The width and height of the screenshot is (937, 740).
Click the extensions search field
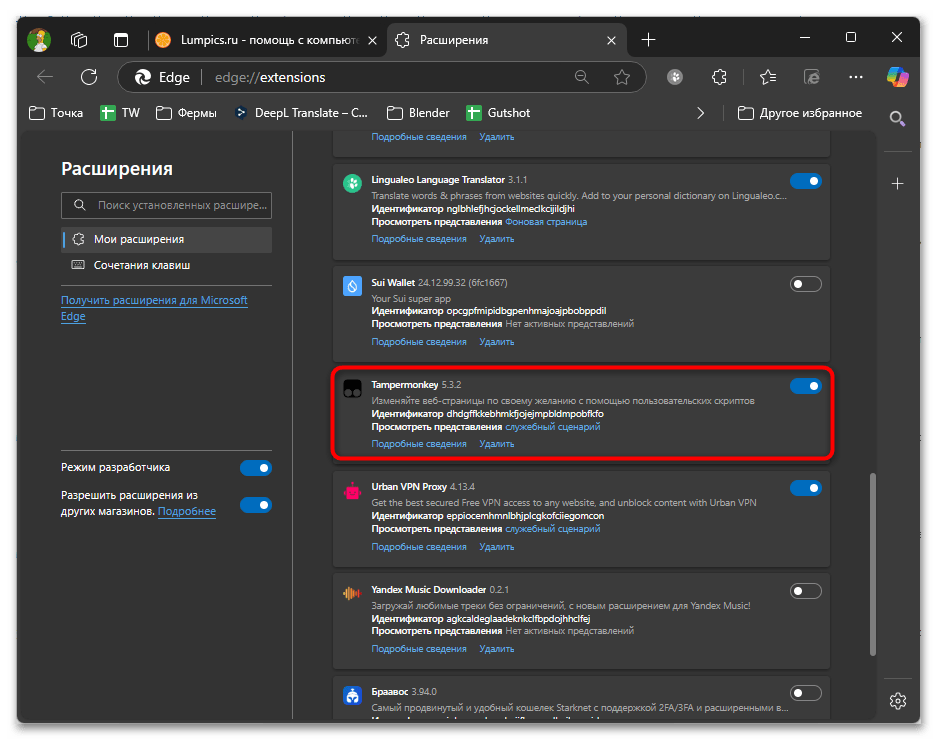click(x=167, y=206)
